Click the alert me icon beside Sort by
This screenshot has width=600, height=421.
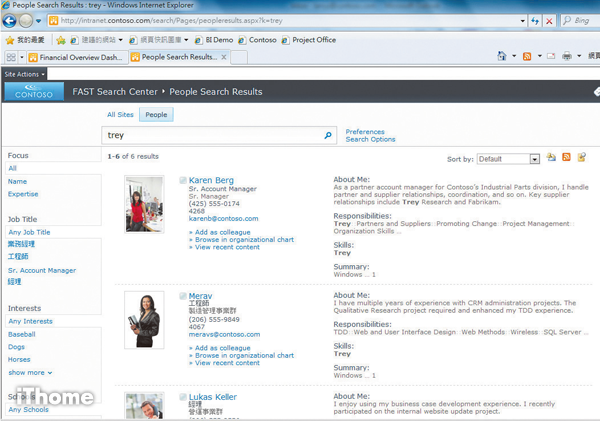click(551, 158)
